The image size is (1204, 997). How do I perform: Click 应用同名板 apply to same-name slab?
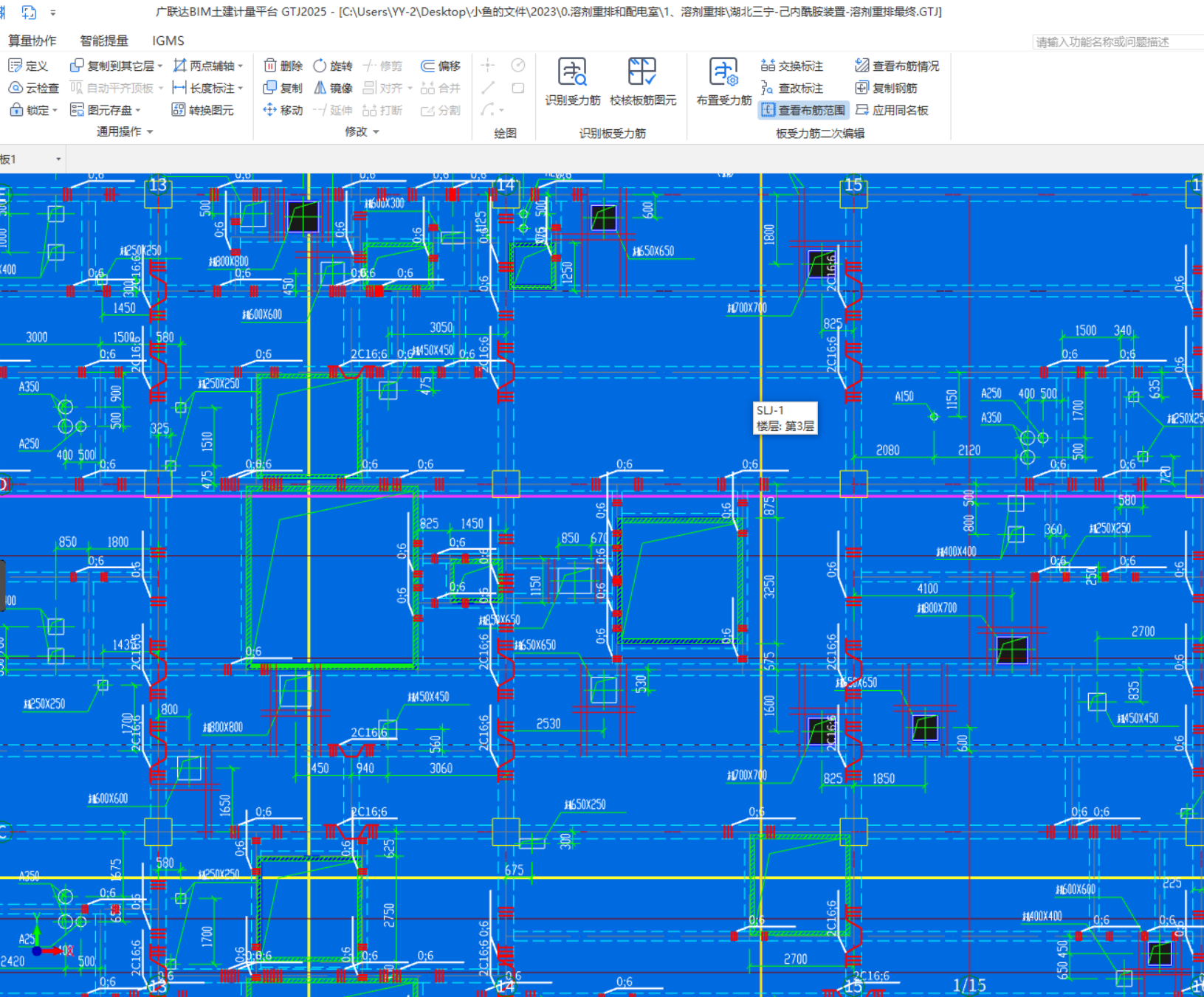pos(892,110)
